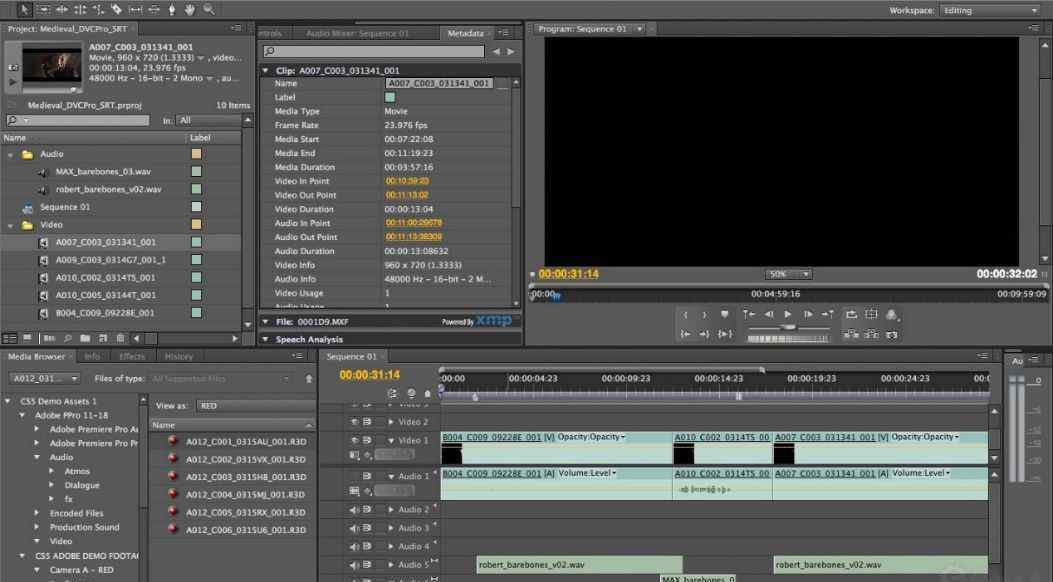Select the Ripple Edit tool

pos(62,9)
